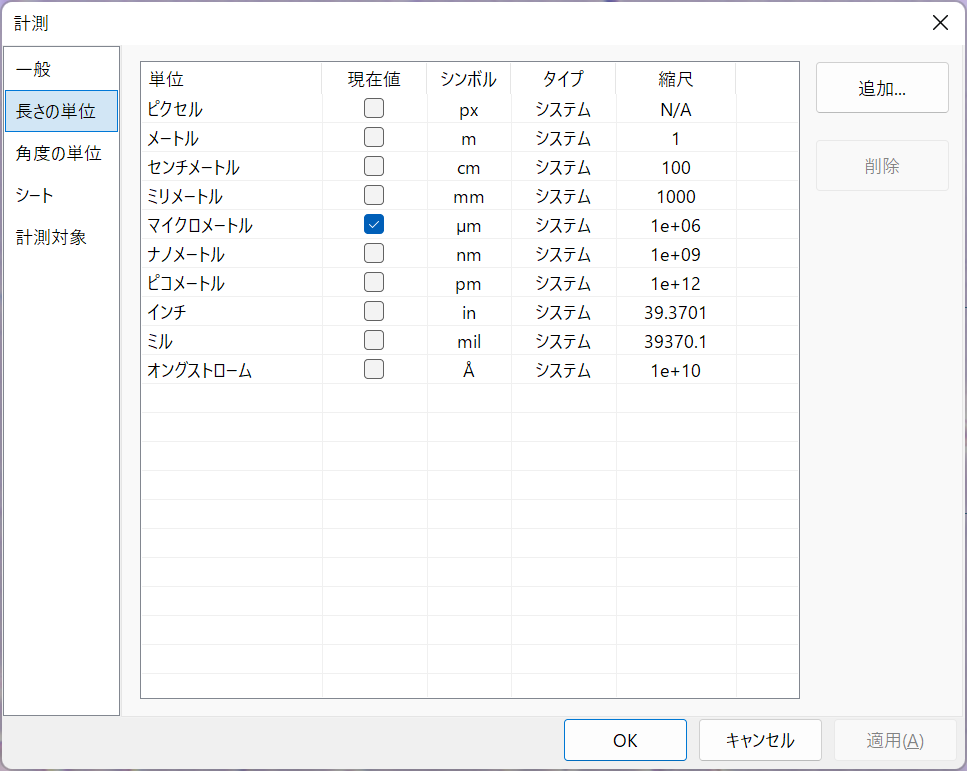This screenshot has width=967, height=771.
Task: Tick the インチ unit checkbox
Action: click(374, 311)
